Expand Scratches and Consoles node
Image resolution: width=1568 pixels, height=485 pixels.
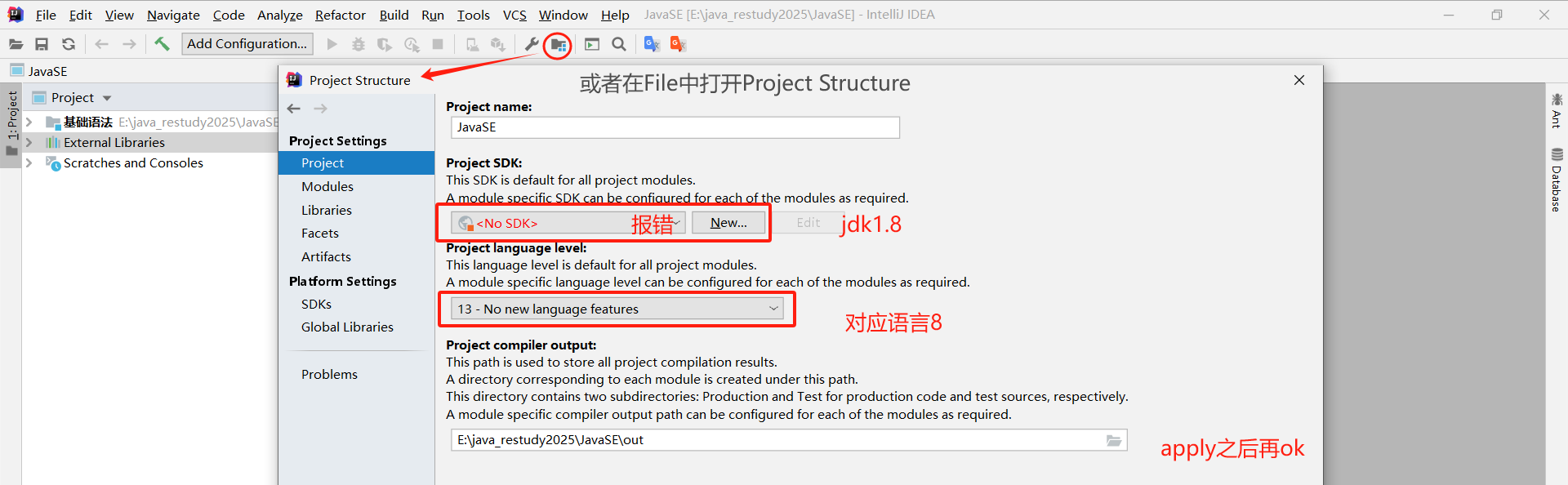(x=29, y=162)
